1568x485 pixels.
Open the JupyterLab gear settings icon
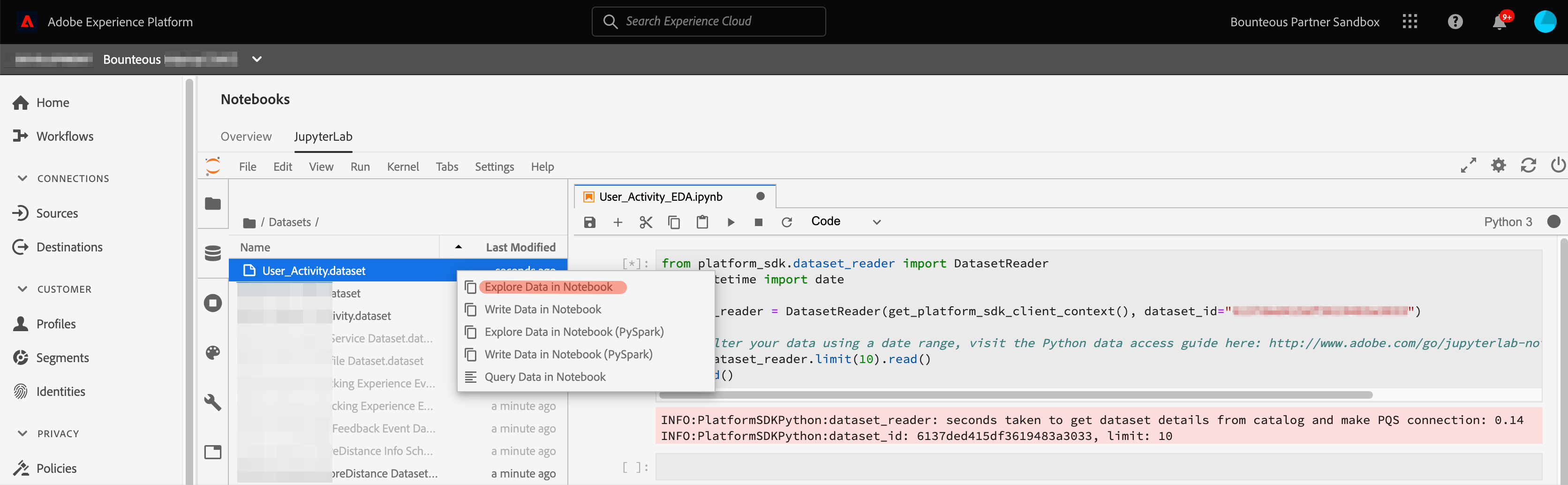pyautogui.click(x=1498, y=165)
